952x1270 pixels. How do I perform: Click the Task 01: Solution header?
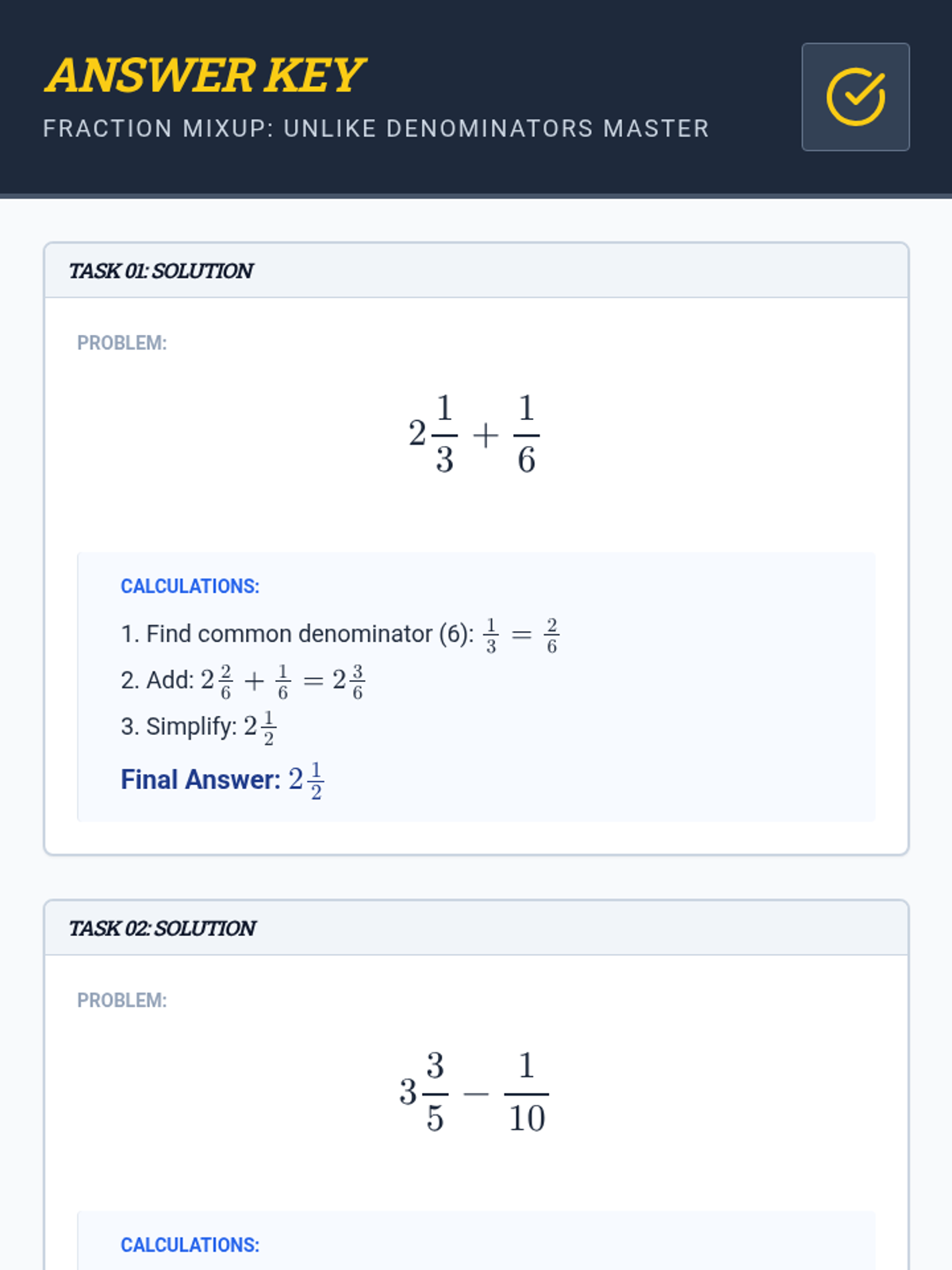click(161, 271)
